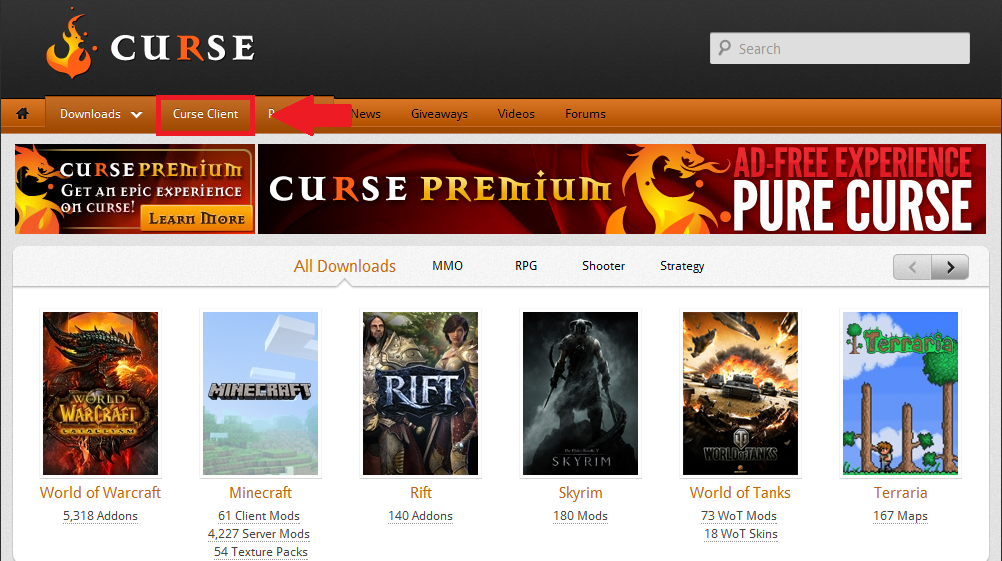1002x561 pixels.
Task: Select the MMO category tab
Action: coord(447,266)
